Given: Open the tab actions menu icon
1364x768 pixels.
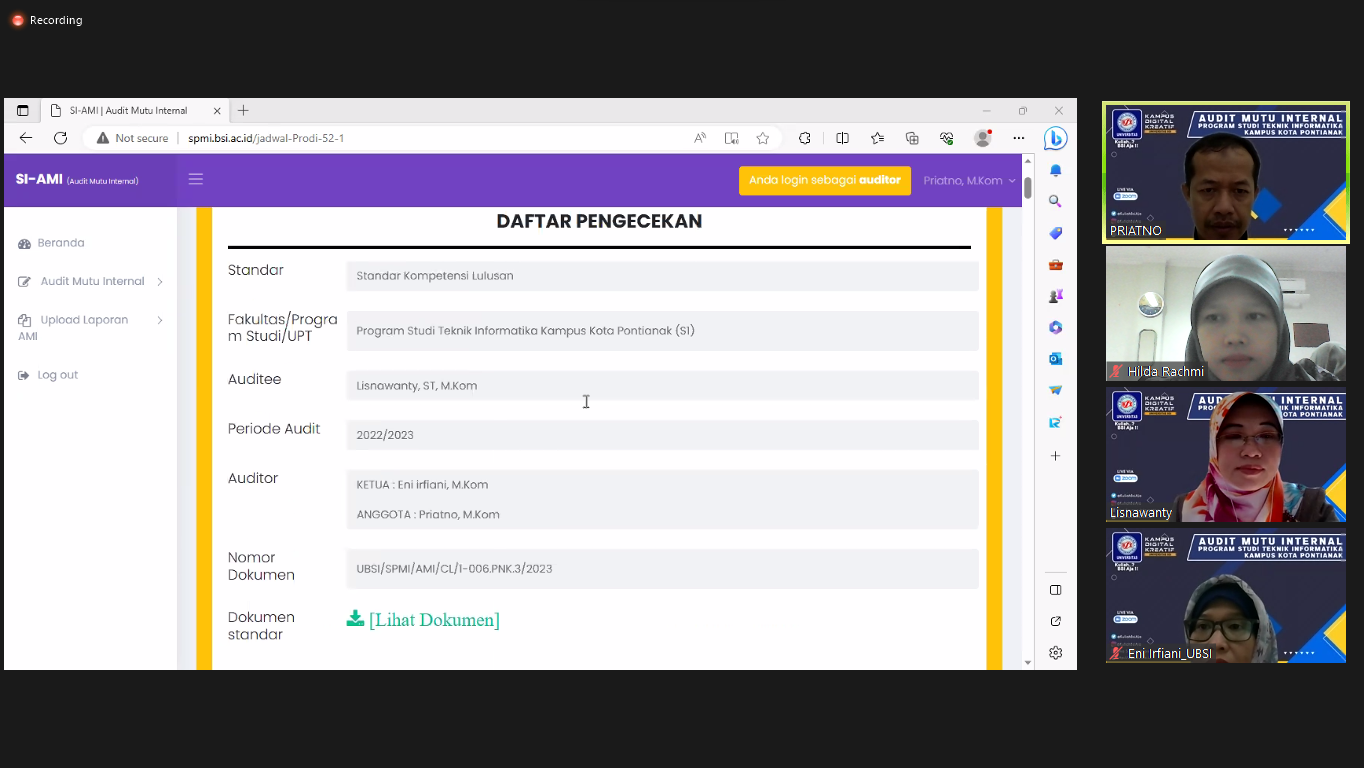Looking at the screenshot, I should coord(23,111).
